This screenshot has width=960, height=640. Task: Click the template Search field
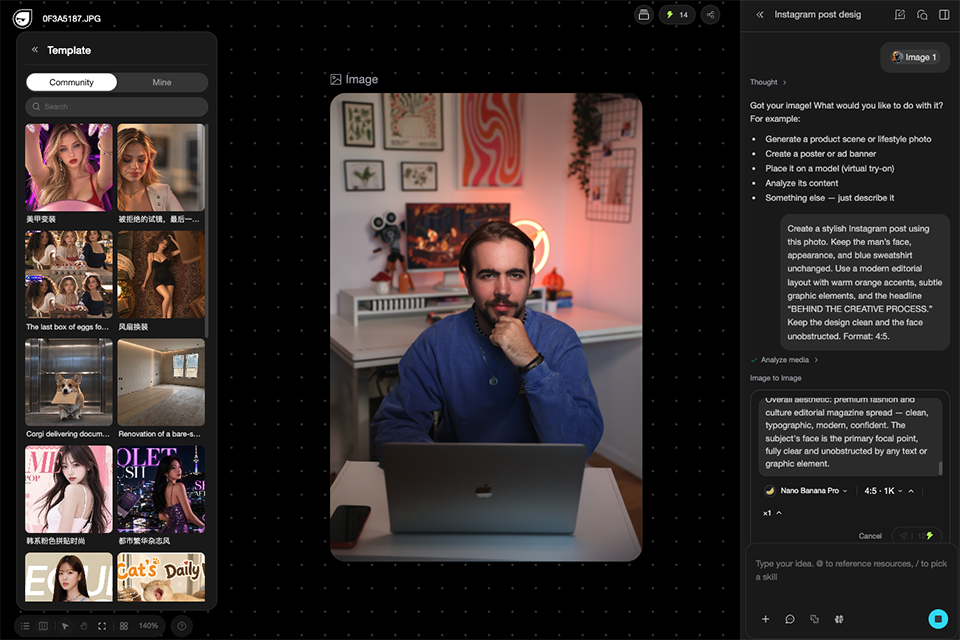(116, 107)
